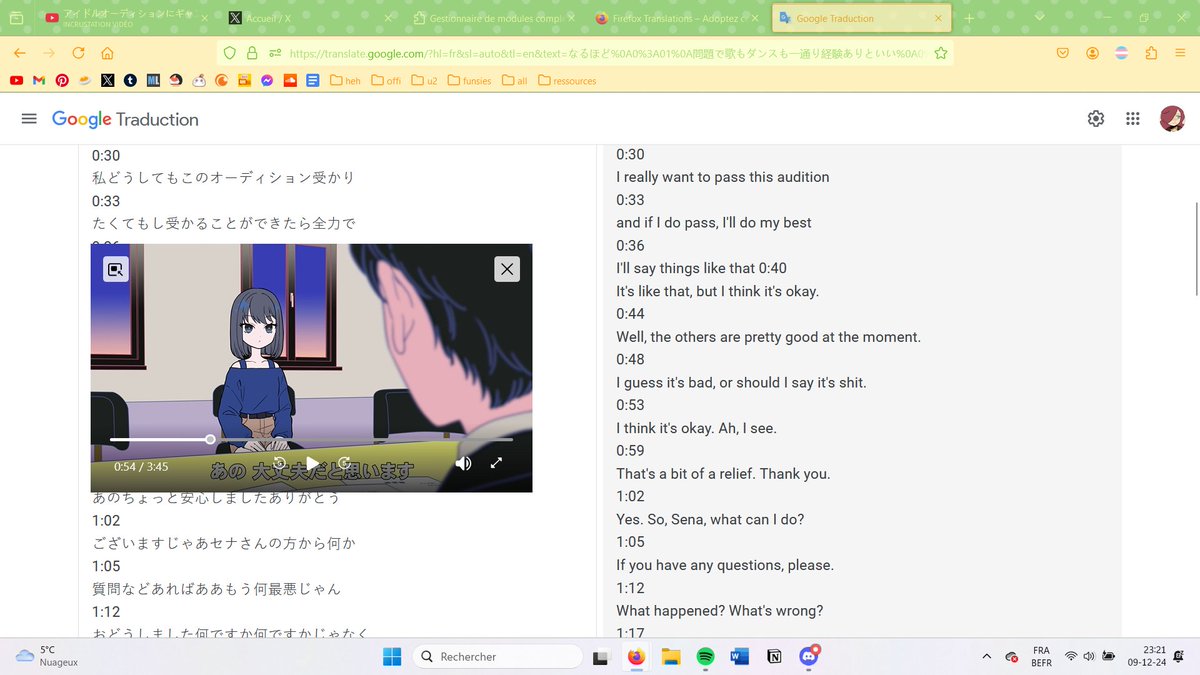Expand the all bookmarks folder
This screenshot has height=675, width=1200.
(x=515, y=80)
